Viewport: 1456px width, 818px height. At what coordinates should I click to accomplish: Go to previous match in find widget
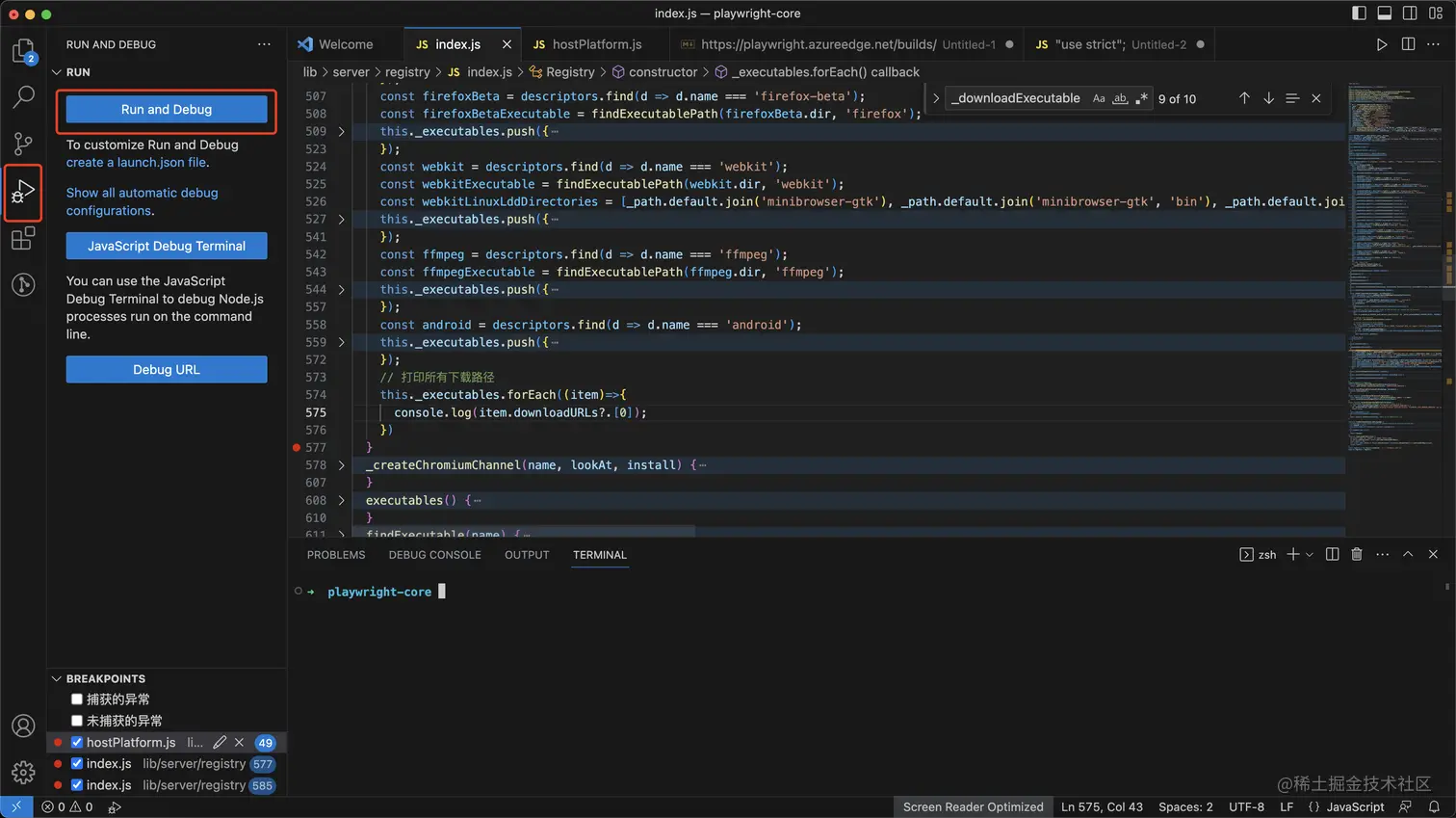click(x=1244, y=98)
